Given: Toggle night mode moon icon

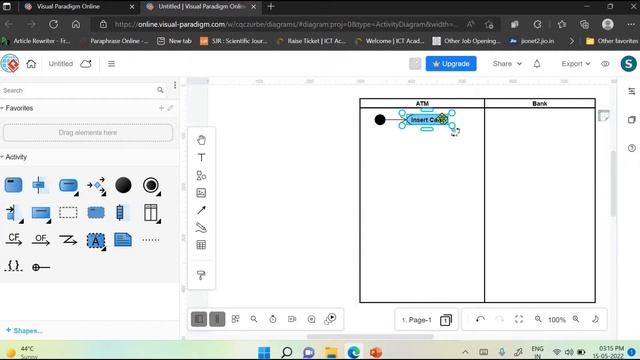Looking at the screenshot, I should pyautogui.click(x=596, y=319).
